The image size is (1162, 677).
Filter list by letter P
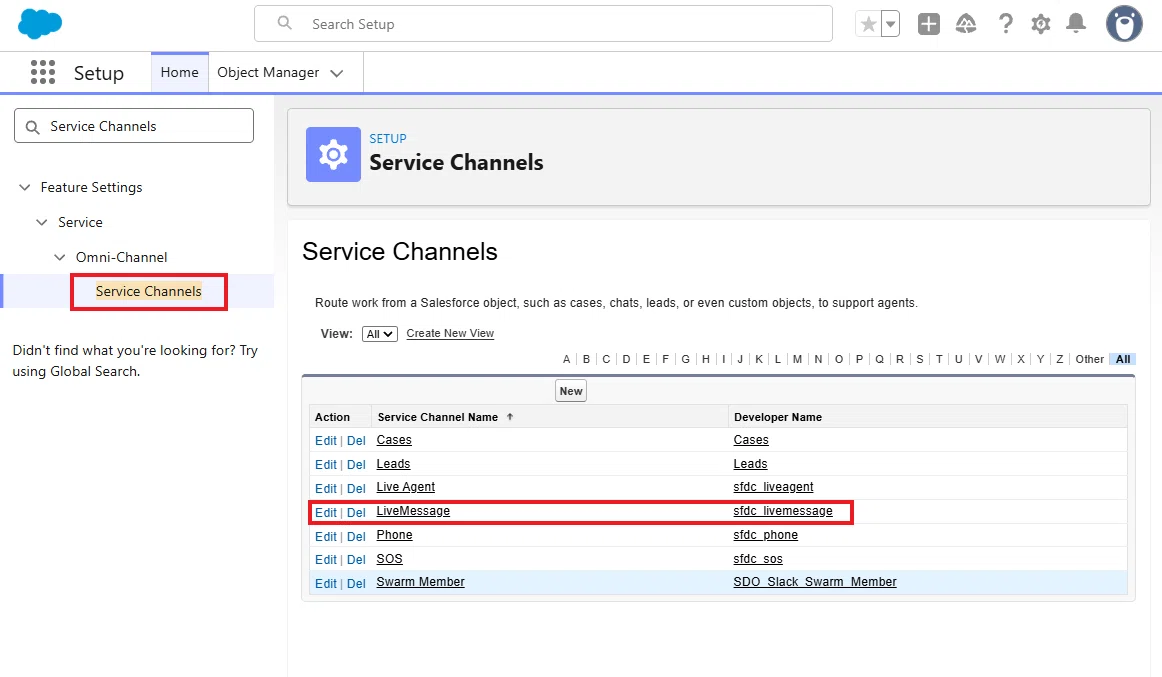point(859,359)
